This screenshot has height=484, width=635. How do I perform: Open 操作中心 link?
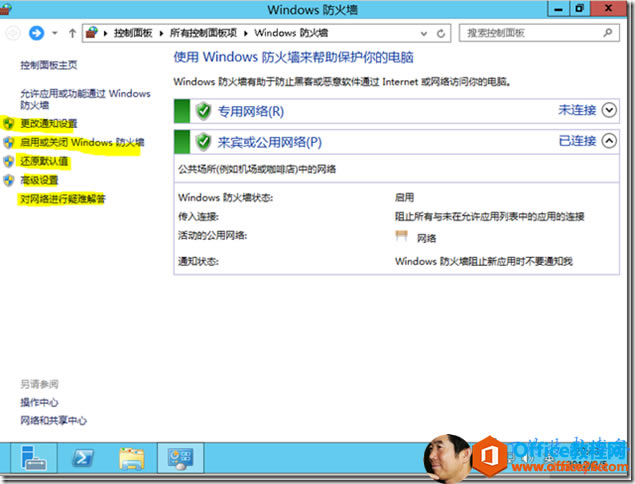click(39, 402)
